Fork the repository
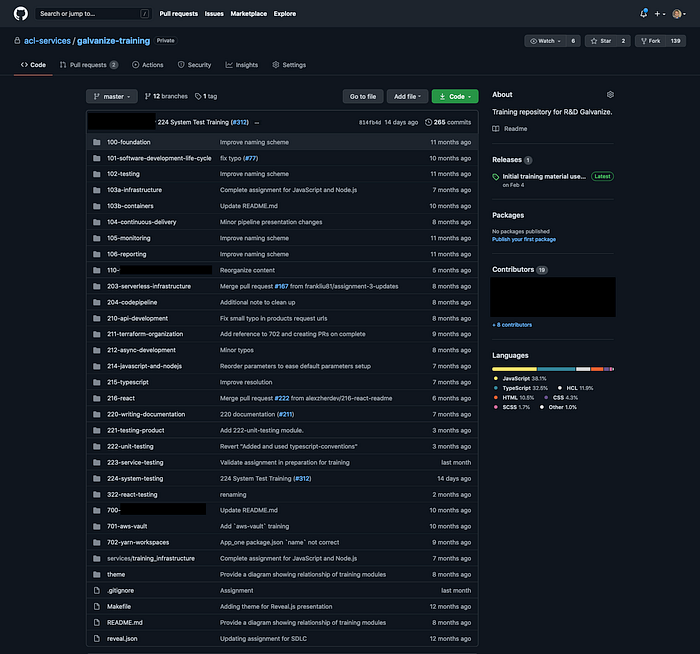Viewport: 700px width, 654px height. click(650, 41)
